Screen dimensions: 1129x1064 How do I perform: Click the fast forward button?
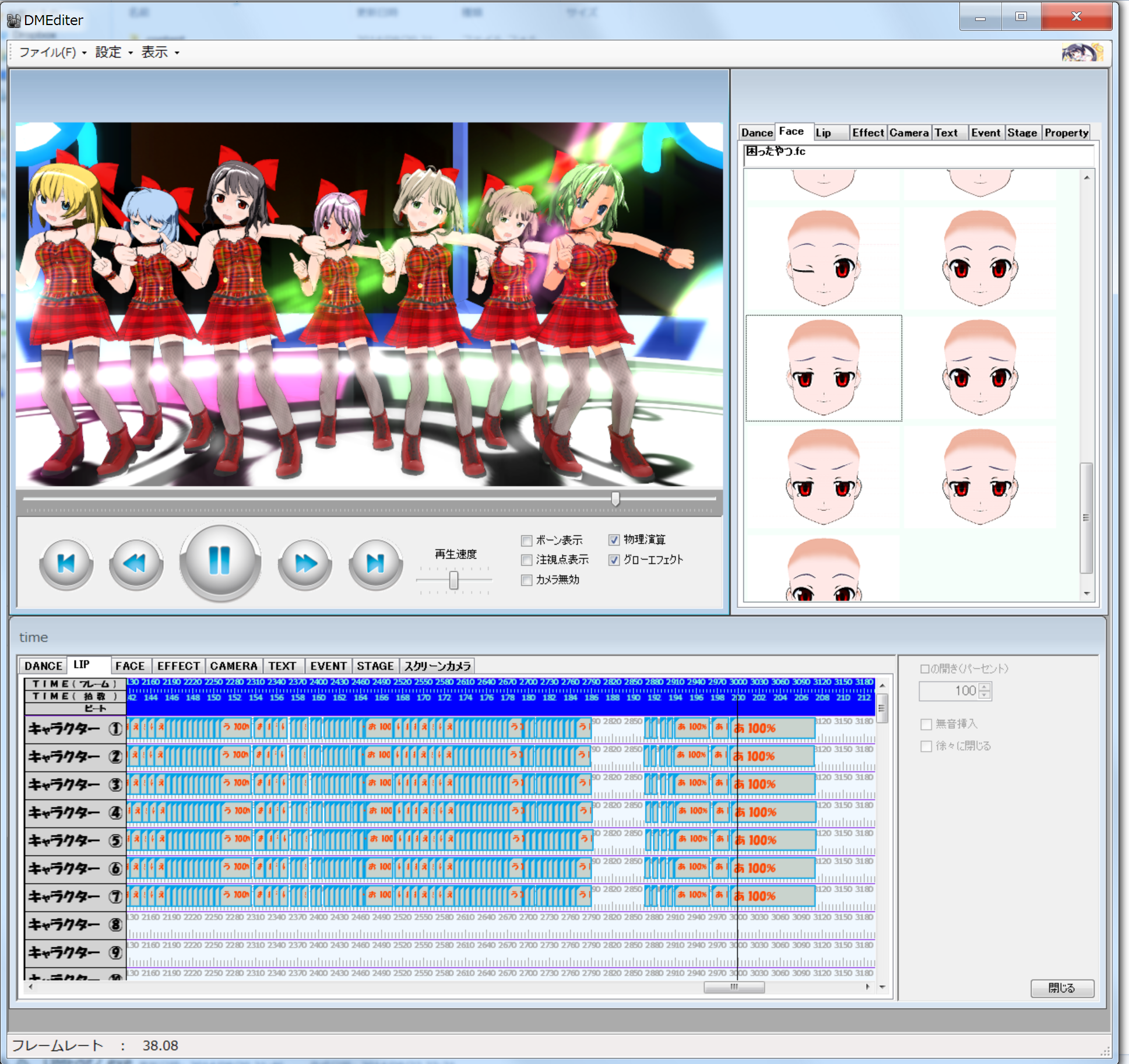point(305,563)
